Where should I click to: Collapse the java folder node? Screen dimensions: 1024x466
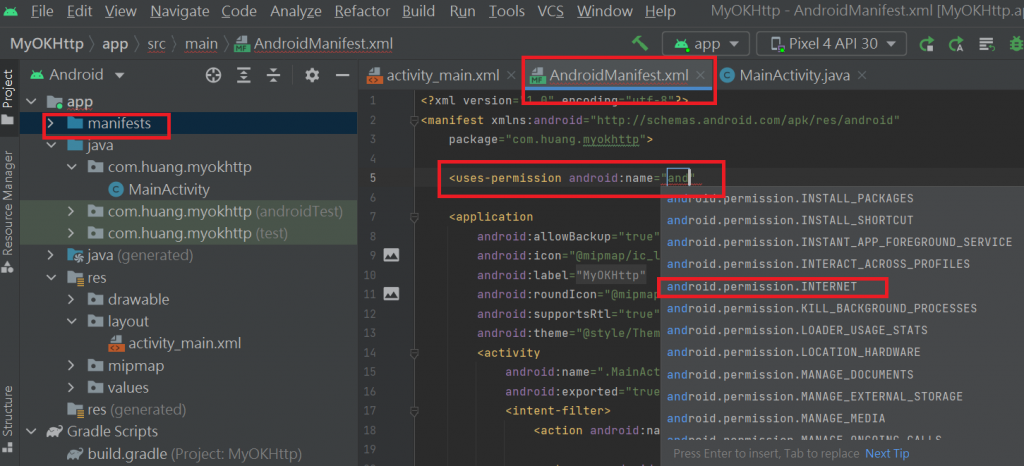coord(51,146)
